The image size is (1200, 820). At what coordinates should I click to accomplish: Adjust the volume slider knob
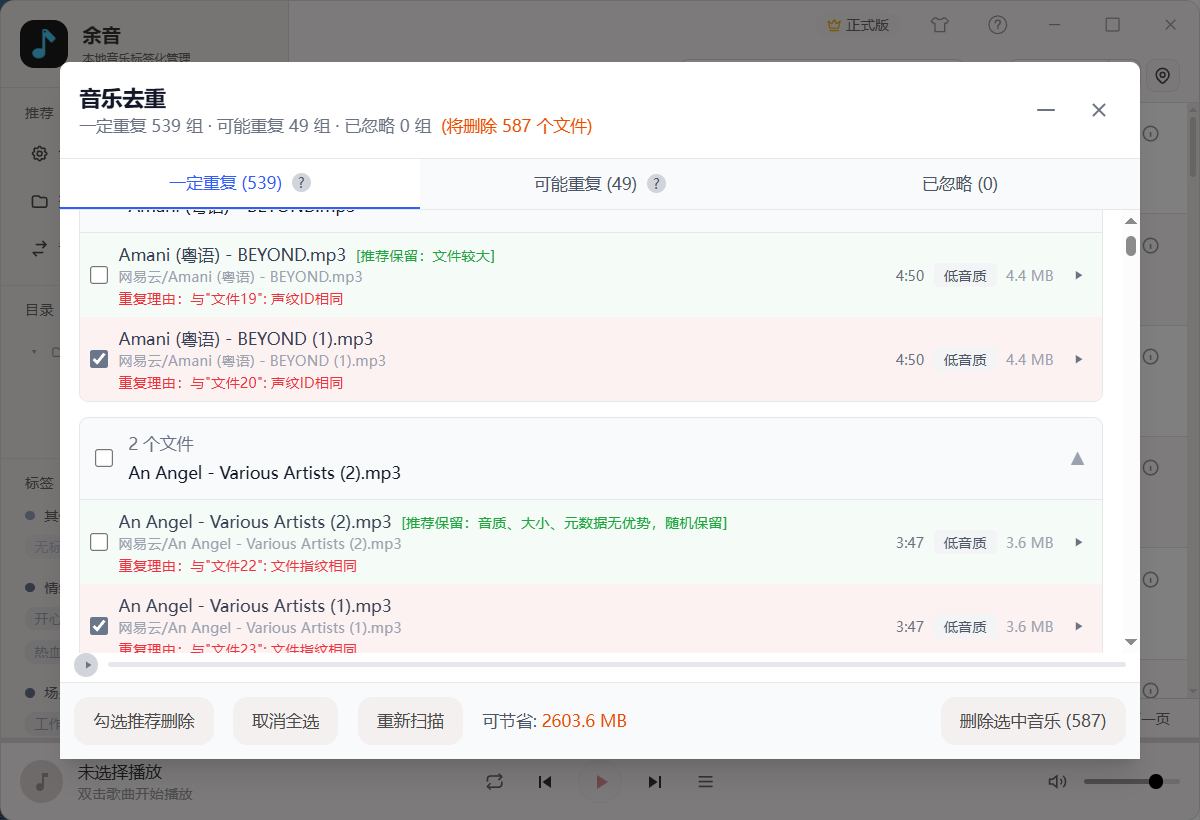point(1156,782)
